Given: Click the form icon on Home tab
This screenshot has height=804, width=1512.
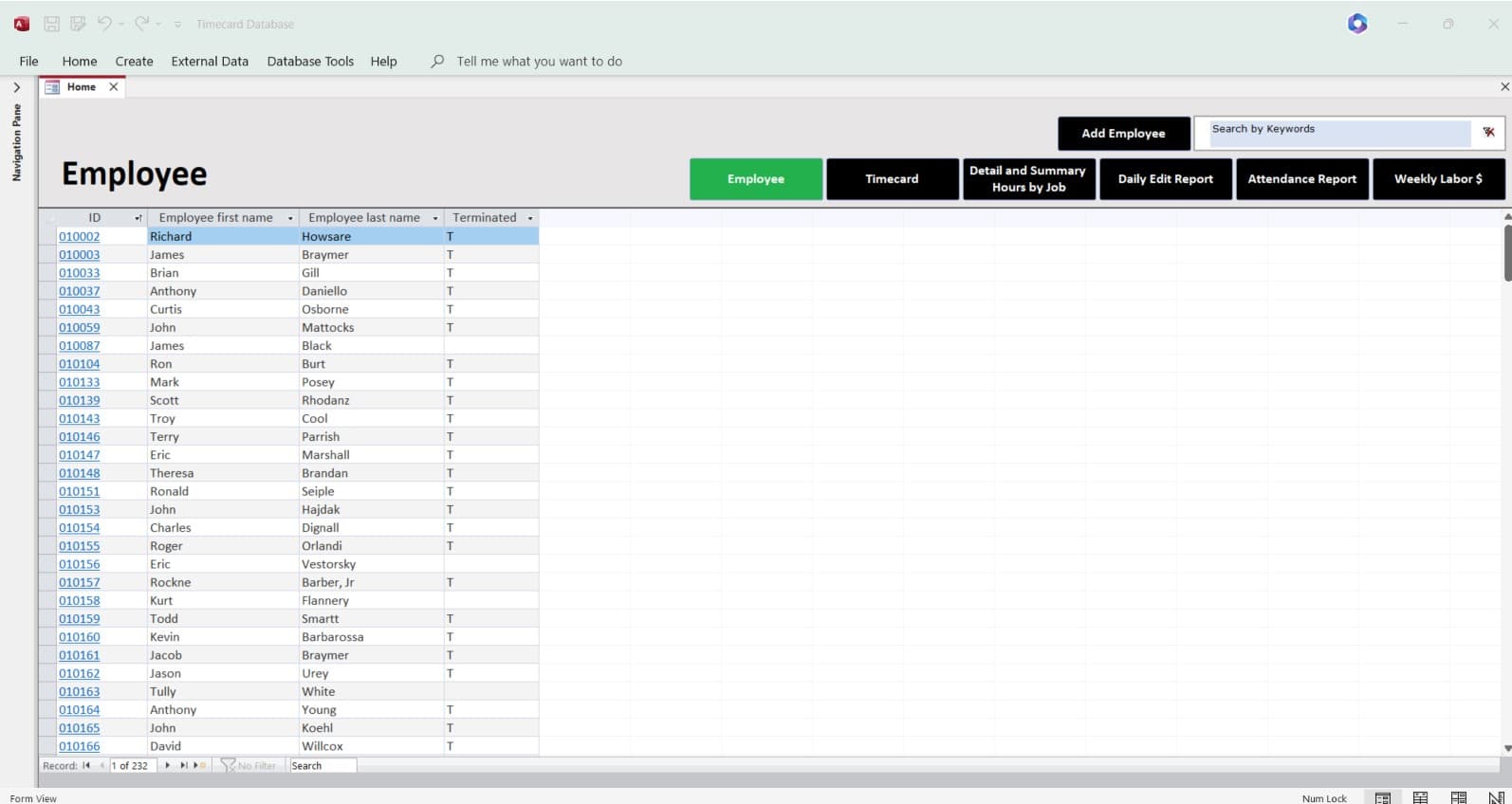Looking at the screenshot, I should (x=52, y=87).
